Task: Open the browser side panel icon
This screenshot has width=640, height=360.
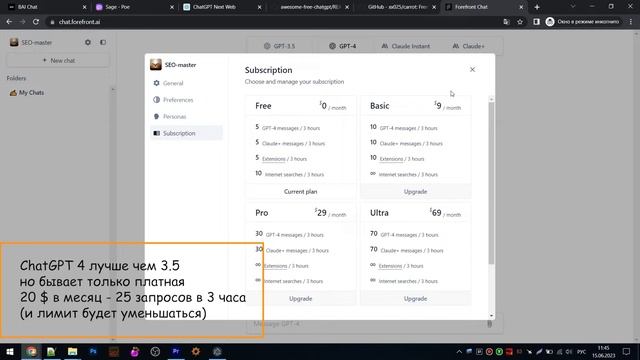Action: coord(536,22)
